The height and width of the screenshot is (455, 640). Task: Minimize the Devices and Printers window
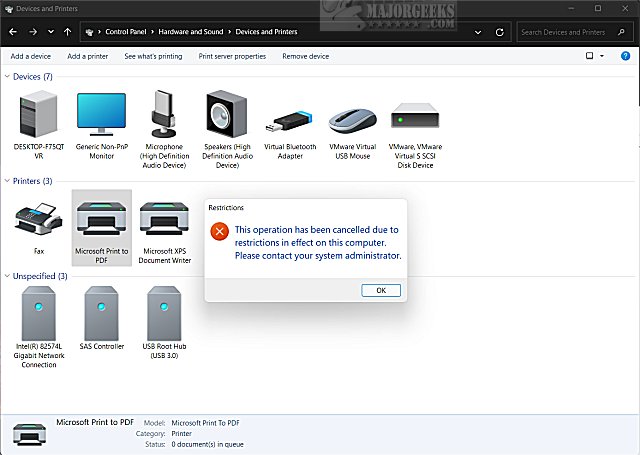point(571,8)
